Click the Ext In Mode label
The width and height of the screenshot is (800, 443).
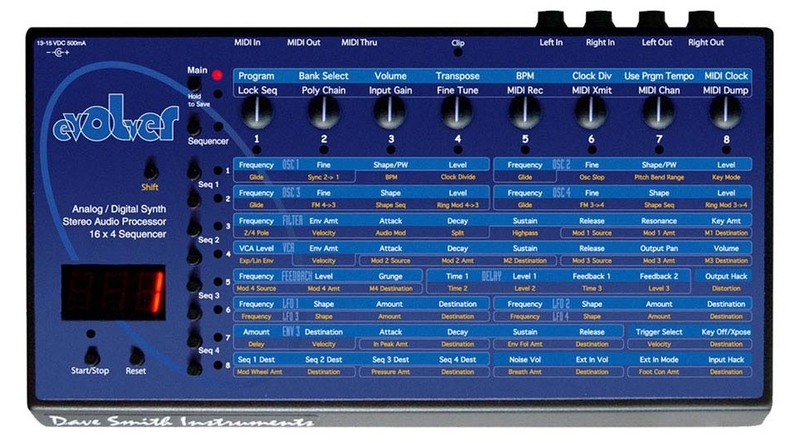659,359
